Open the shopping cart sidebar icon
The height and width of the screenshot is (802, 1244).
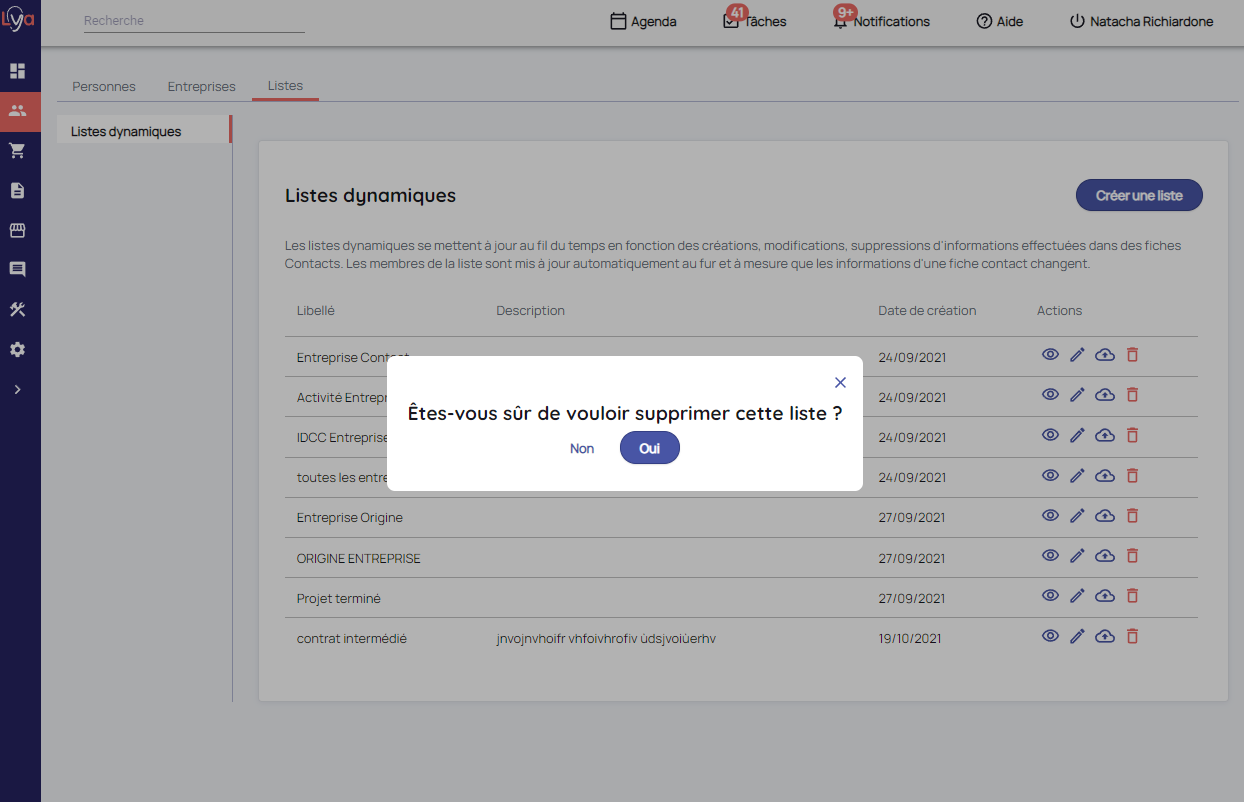click(17, 151)
